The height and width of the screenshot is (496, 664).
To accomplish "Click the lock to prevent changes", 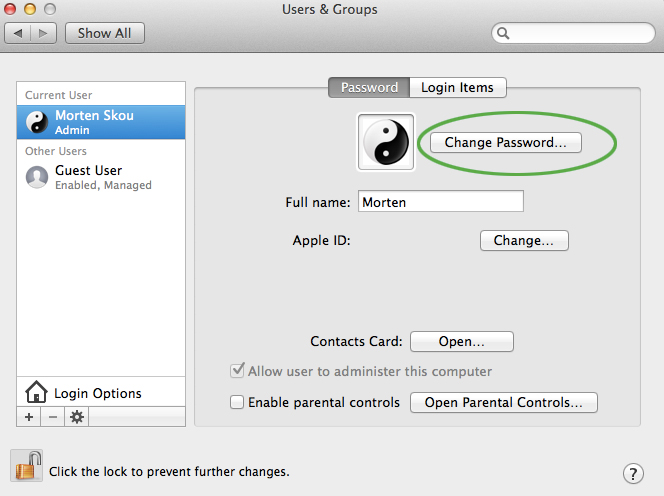I will click(27, 466).
